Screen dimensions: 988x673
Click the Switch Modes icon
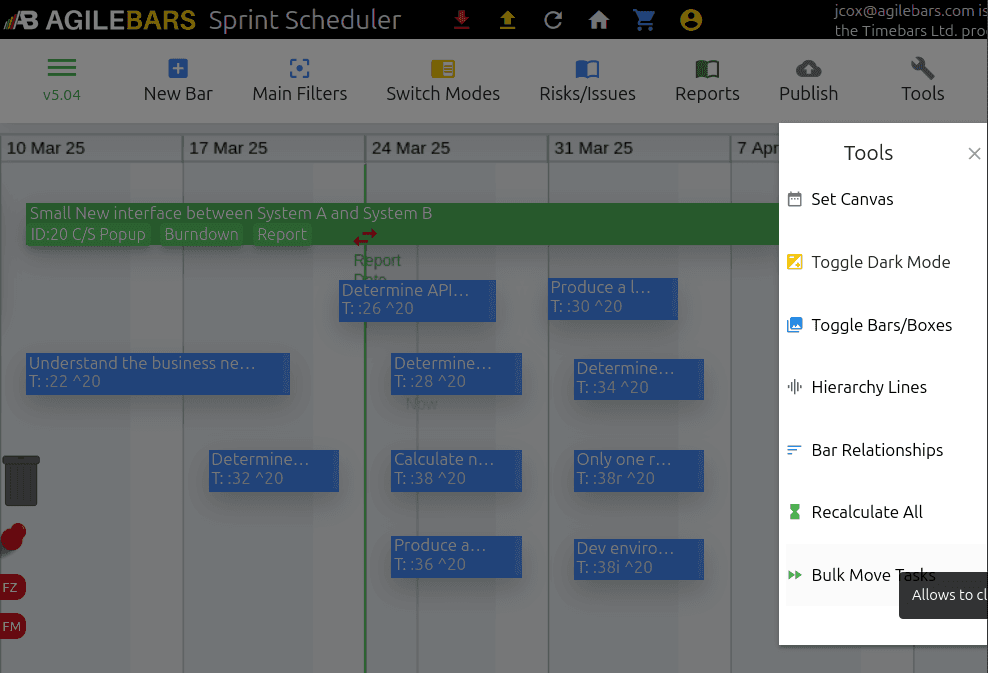pos(442,68)
